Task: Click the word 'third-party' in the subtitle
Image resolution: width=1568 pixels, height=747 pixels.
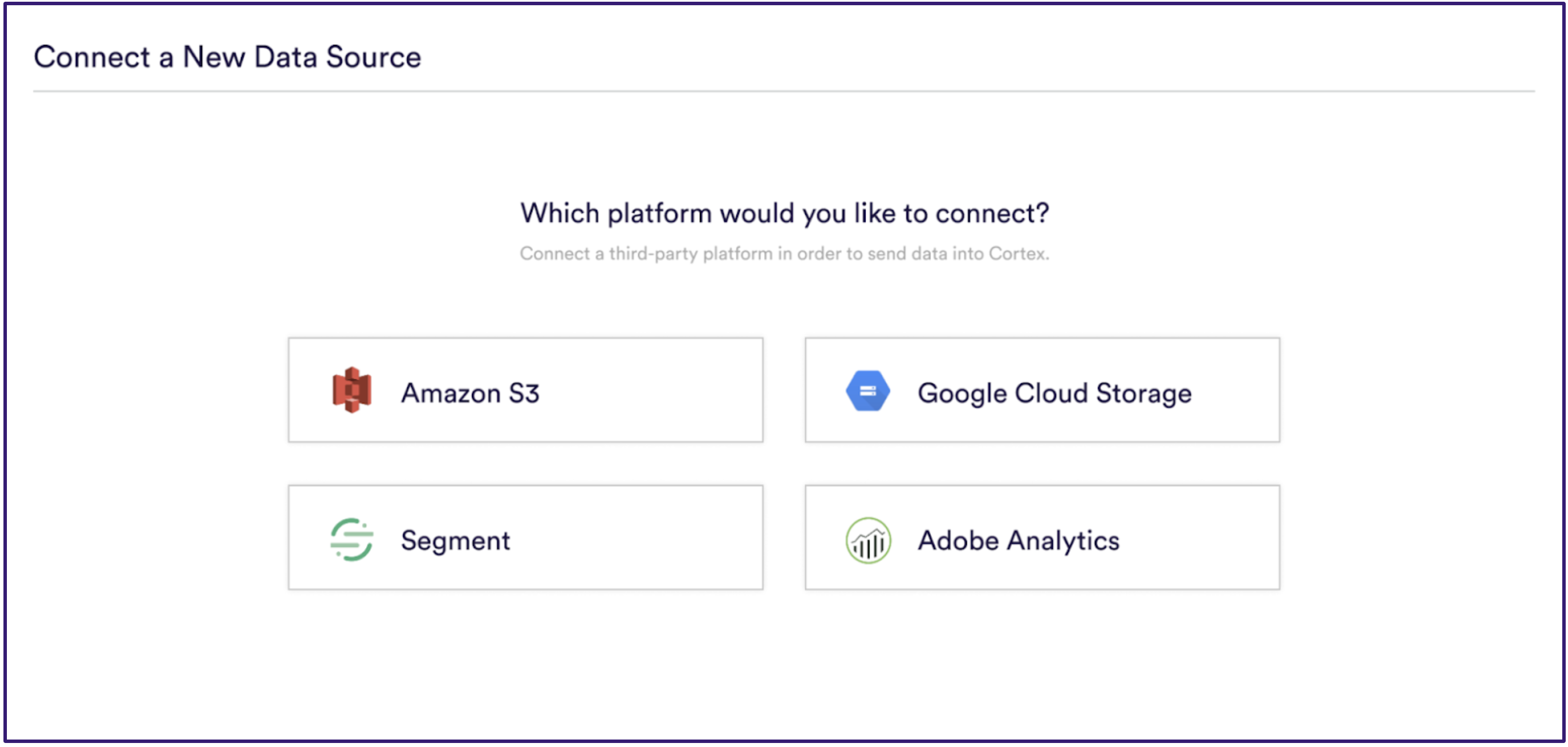Action: pos(653,254)
